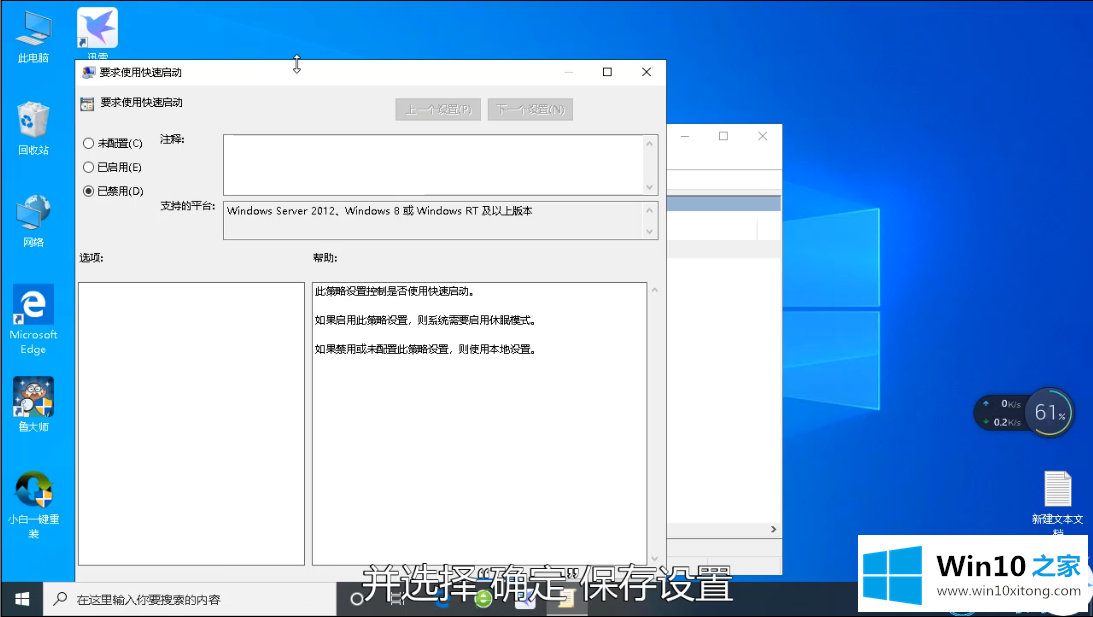Launch Microsoft Edge desktop shortcut
Screen dimensions: 1093x617
pyautogui.click(x=33, y=320)
